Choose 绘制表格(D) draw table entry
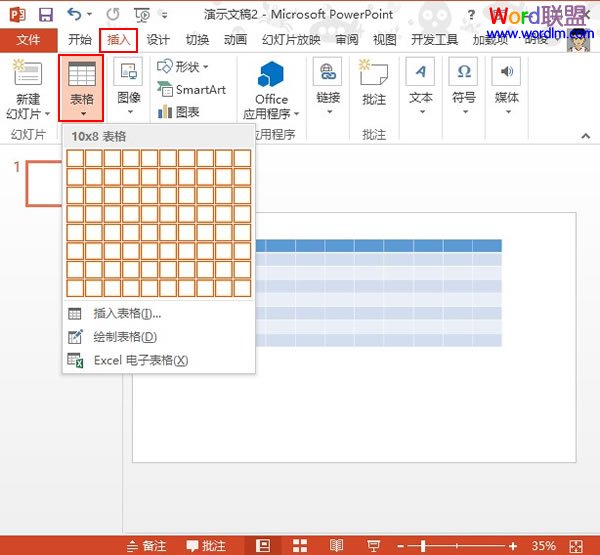Viewport: 600px width, 555px height. coord(158,337)
